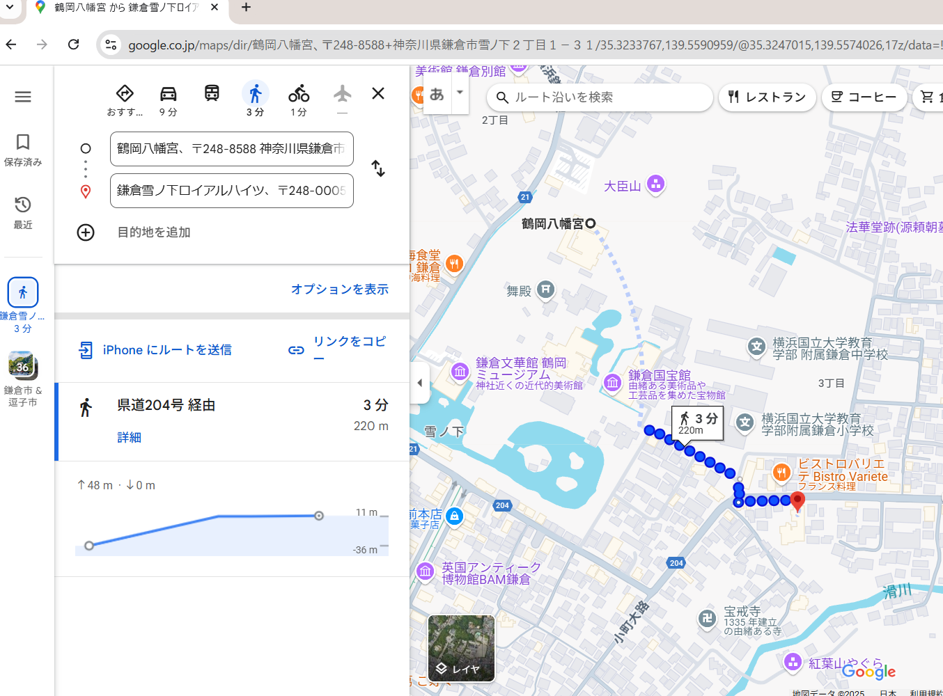The width and height of the screenshot is (943, 696).
Task: Click the search along route box
Action: coord(599,97)
